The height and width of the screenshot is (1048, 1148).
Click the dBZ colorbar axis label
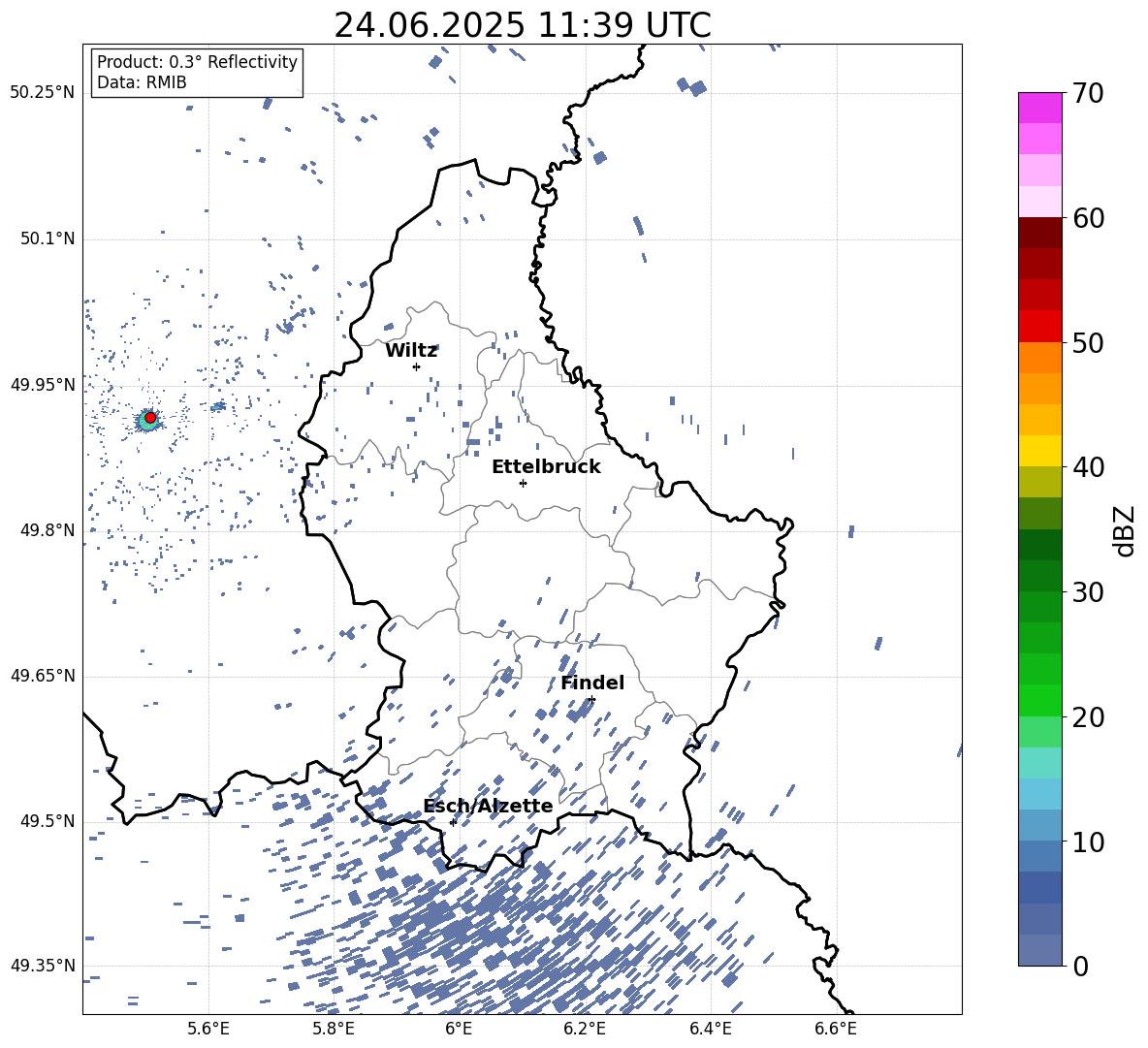pyautogui.click(x=1126, y=530)
